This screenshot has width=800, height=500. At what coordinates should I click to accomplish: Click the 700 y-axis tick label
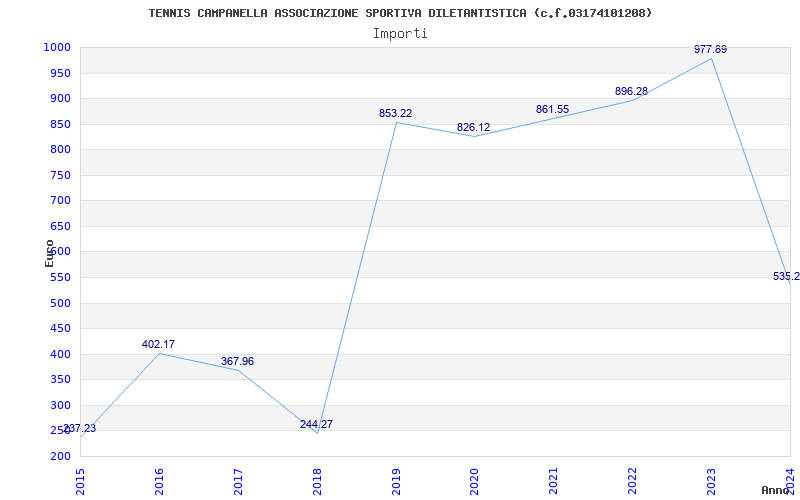(x=60, y=201)
